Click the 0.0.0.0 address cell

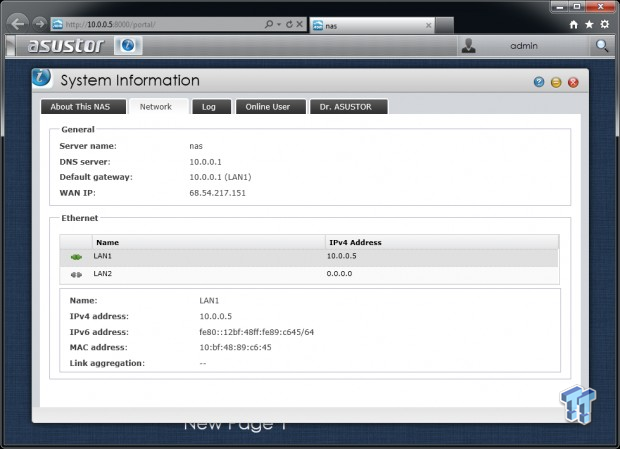pyautogui.click(x=339, y=274)
